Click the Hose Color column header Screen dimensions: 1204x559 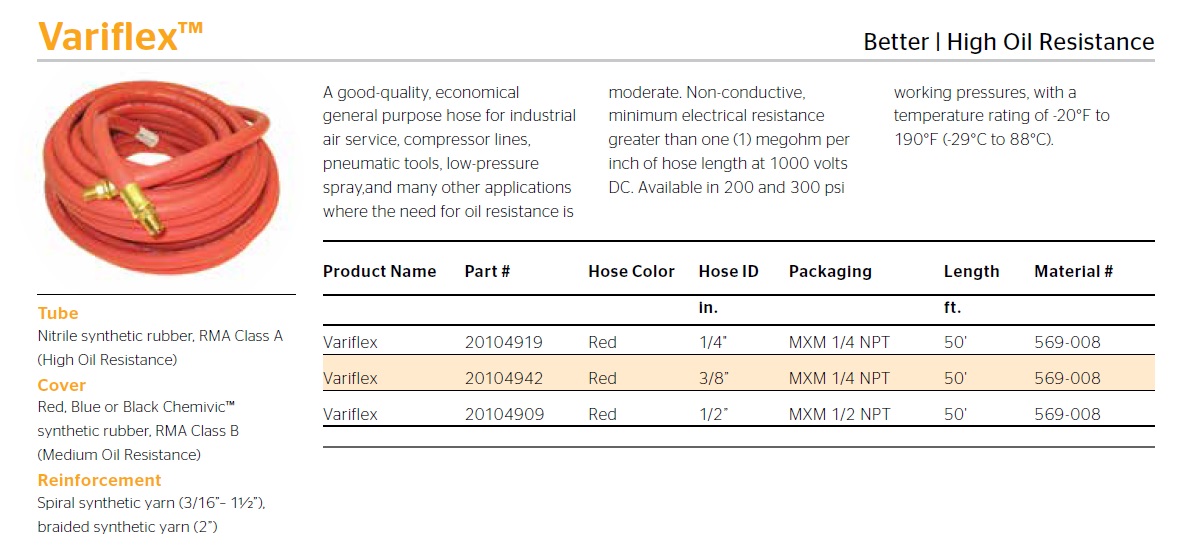631,271
